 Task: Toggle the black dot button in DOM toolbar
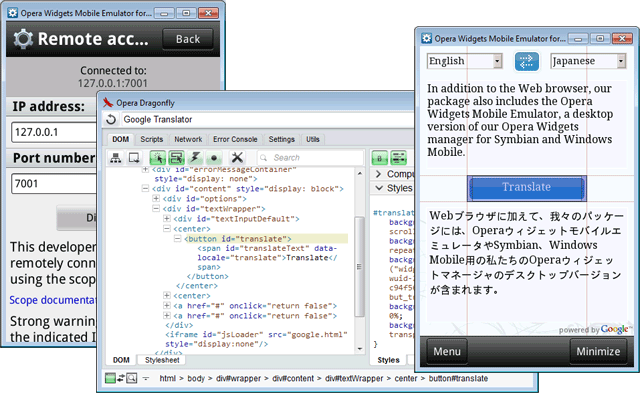214,158
